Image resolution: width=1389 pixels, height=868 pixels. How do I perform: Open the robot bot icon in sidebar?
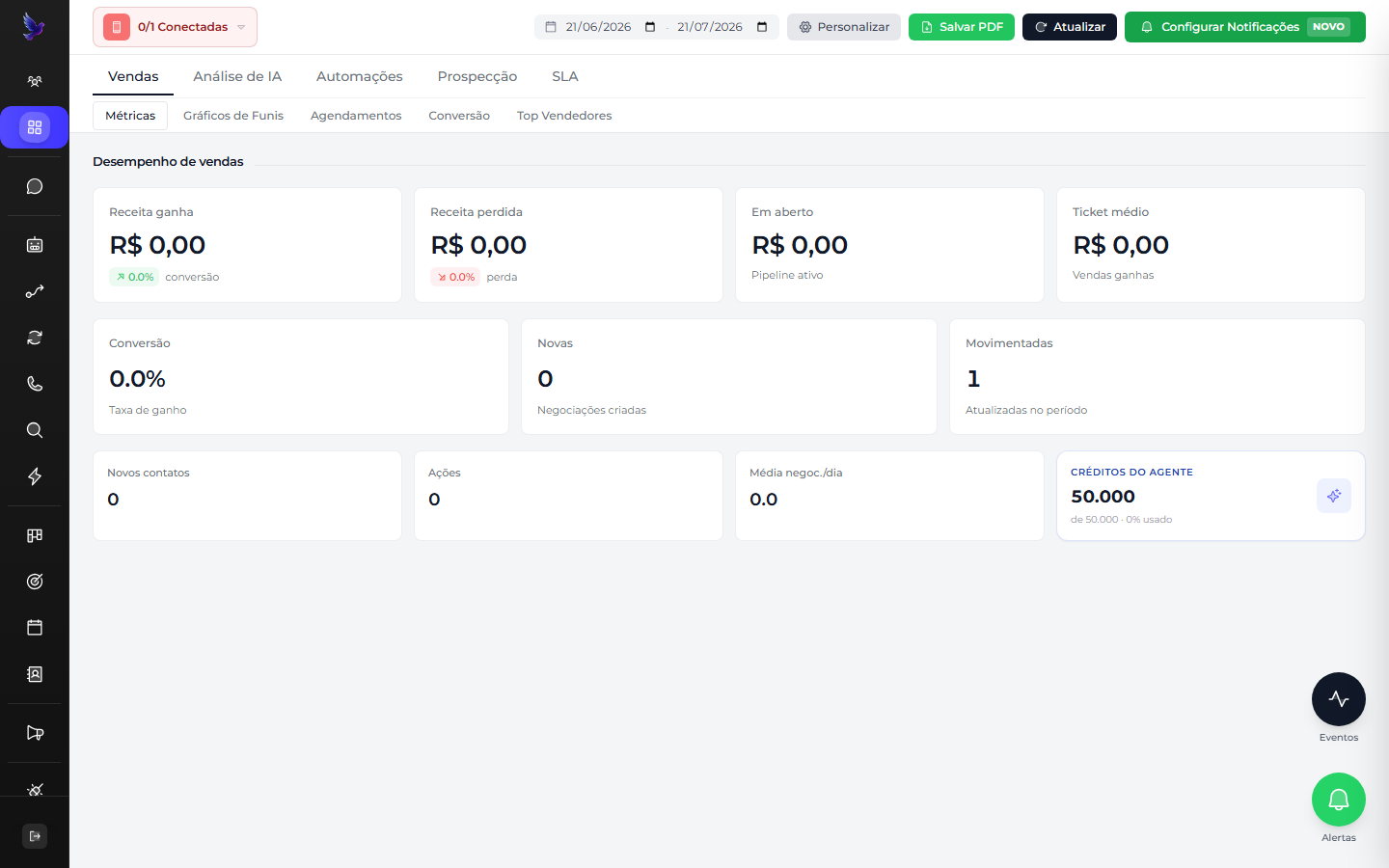coord(35,245)
